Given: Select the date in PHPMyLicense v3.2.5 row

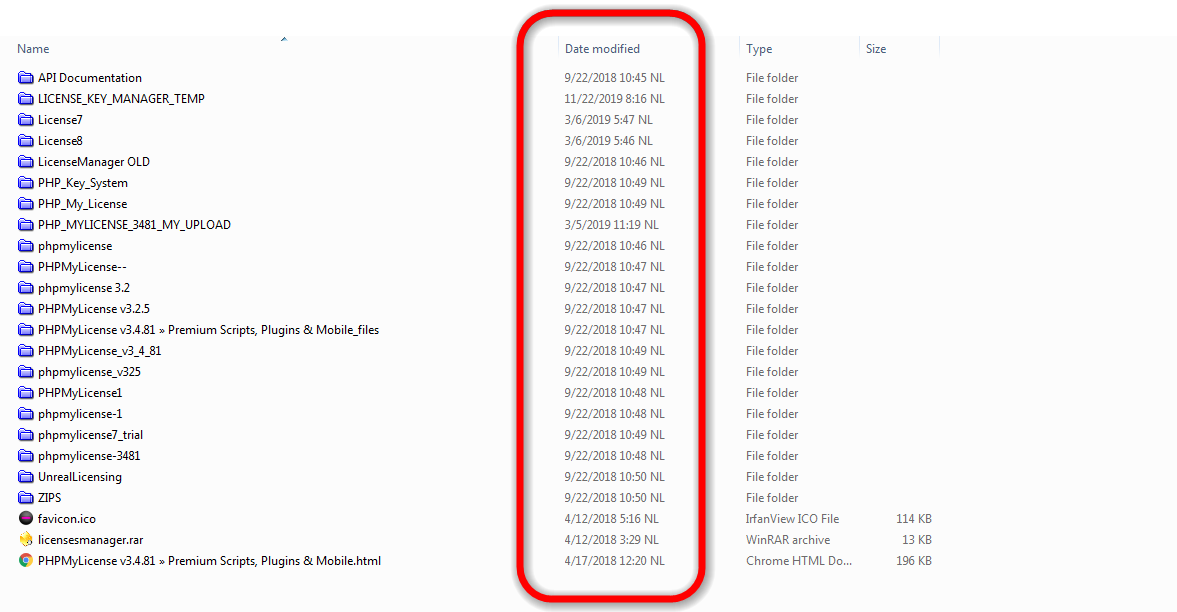Looking at the screenshot, I should point(614,309).
